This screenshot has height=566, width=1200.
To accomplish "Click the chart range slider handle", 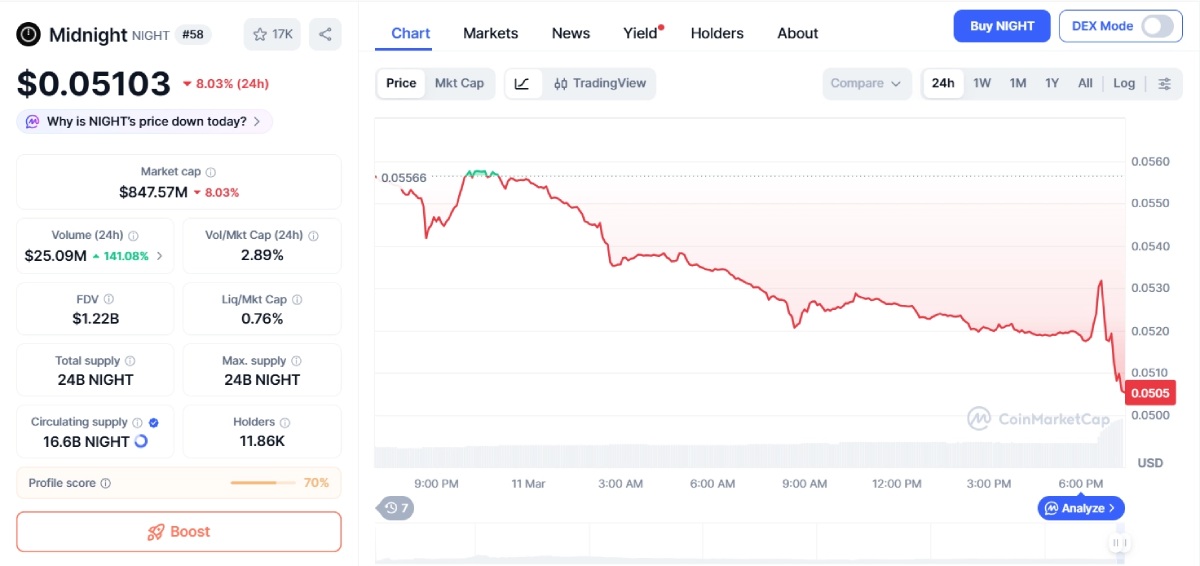I will click(x=1119, y=543).
